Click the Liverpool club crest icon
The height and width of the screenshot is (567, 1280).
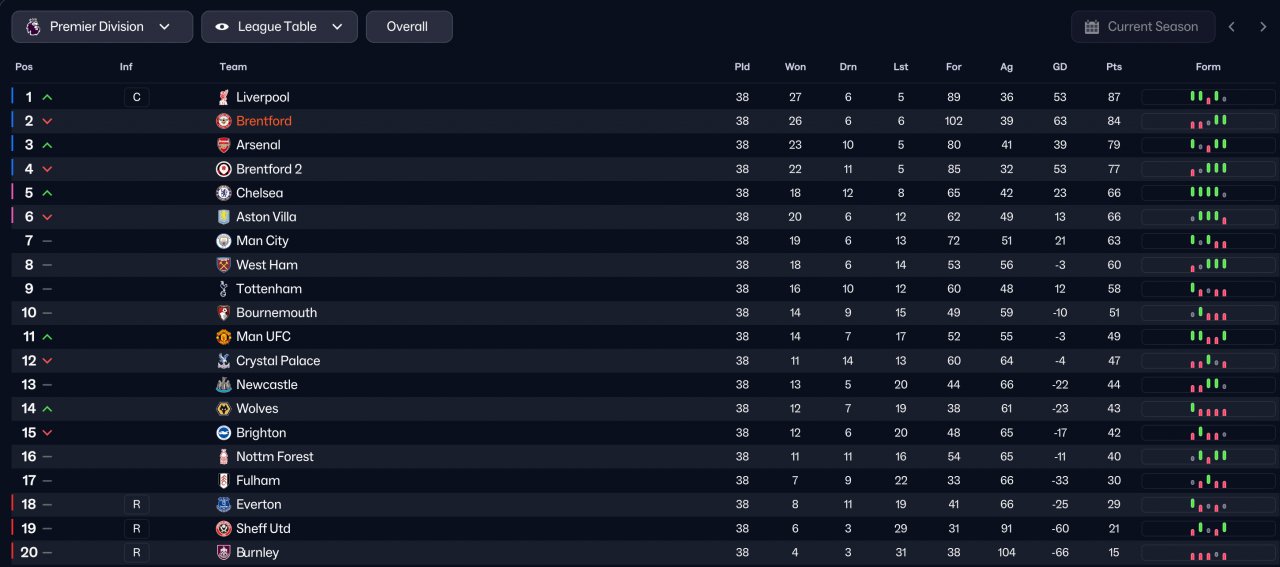pos(224,97)
